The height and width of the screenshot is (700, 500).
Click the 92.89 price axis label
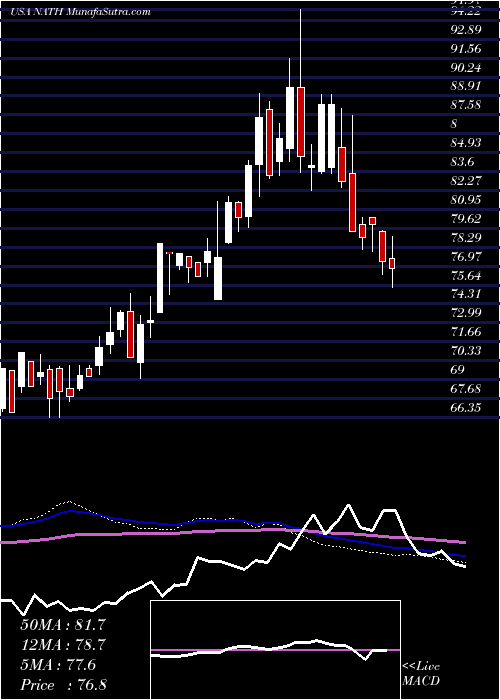click(x=466, y=30)
